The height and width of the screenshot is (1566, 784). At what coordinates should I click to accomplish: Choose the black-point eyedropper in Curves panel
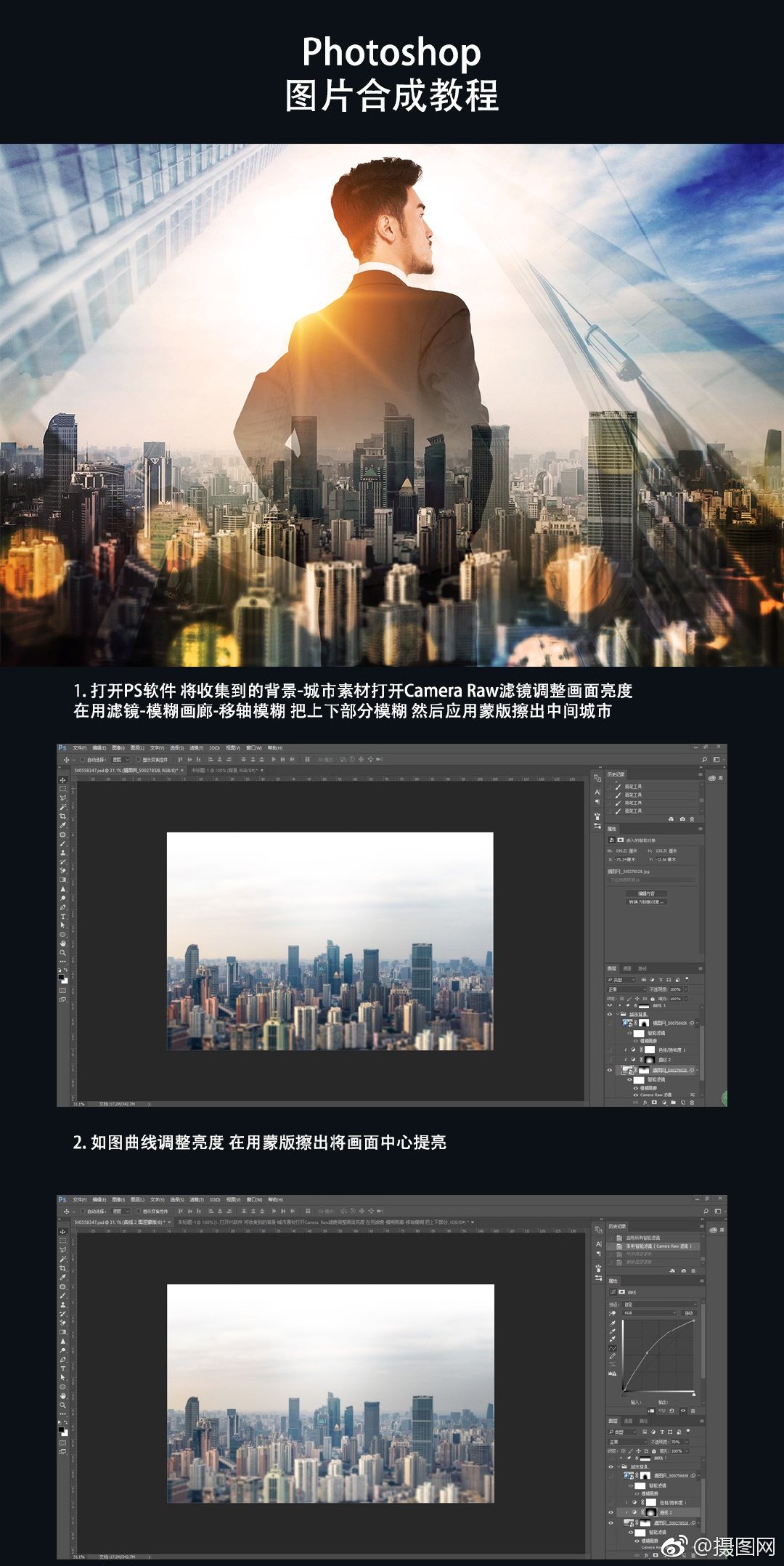coord(612,1323)
